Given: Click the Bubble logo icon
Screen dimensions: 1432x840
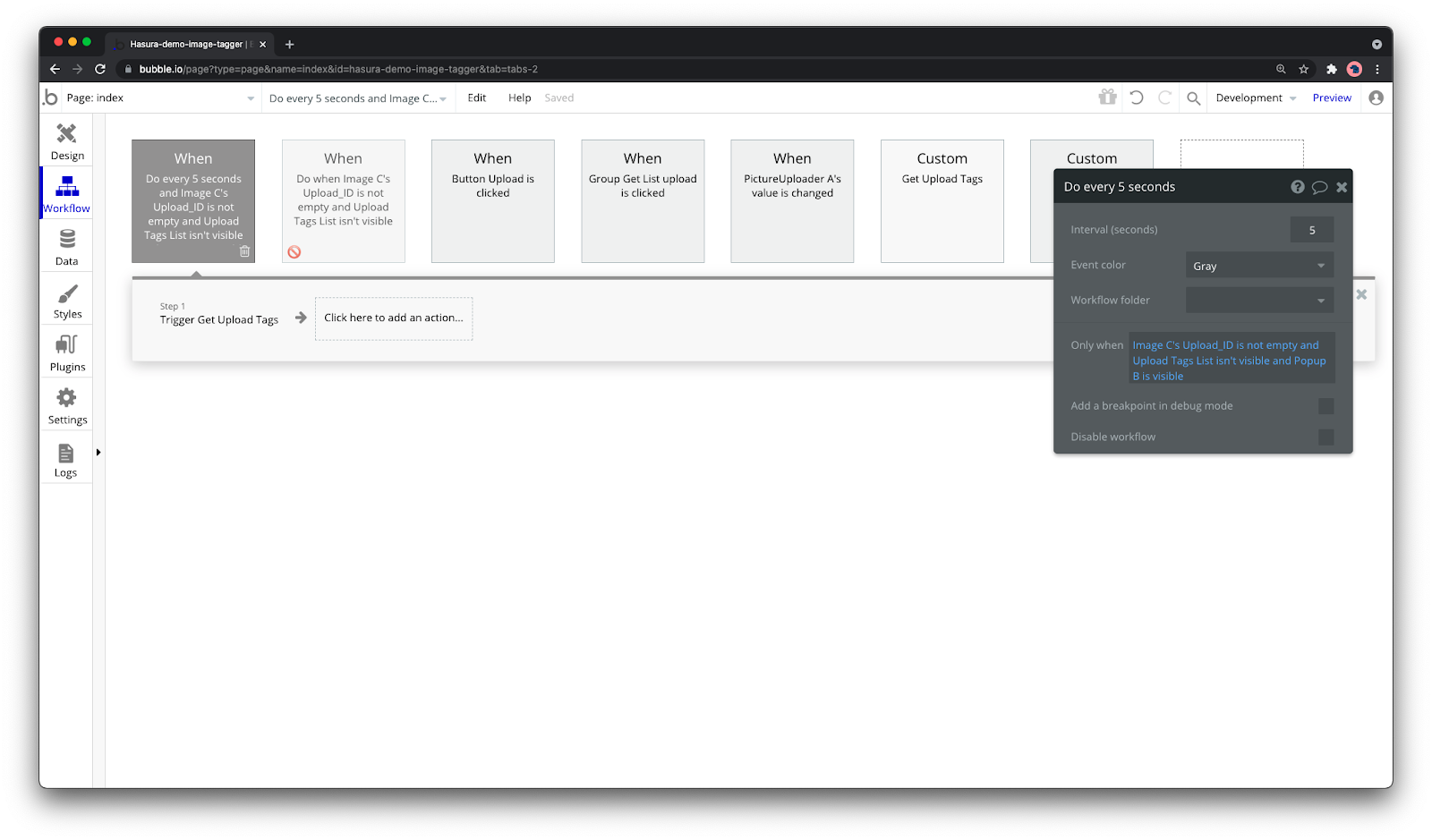Looking at the screenshot, I should (x=51, y=98).
